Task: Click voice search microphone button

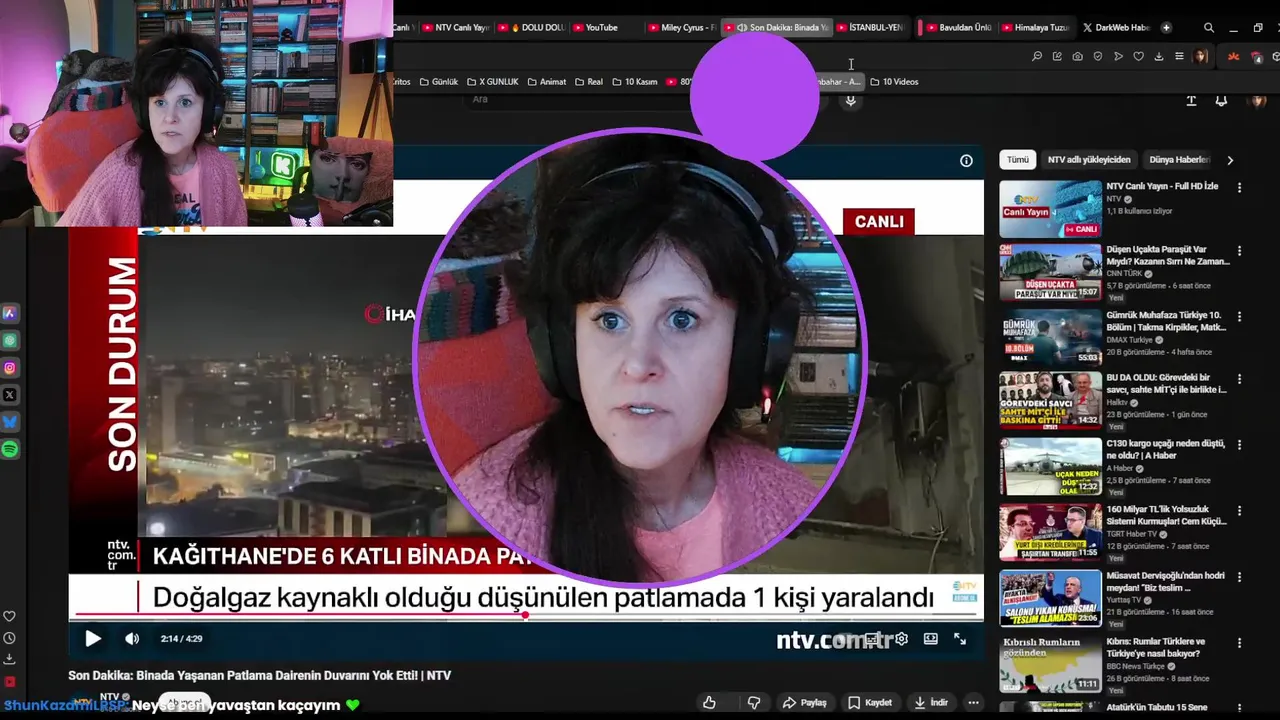Action: pos(850,100)
